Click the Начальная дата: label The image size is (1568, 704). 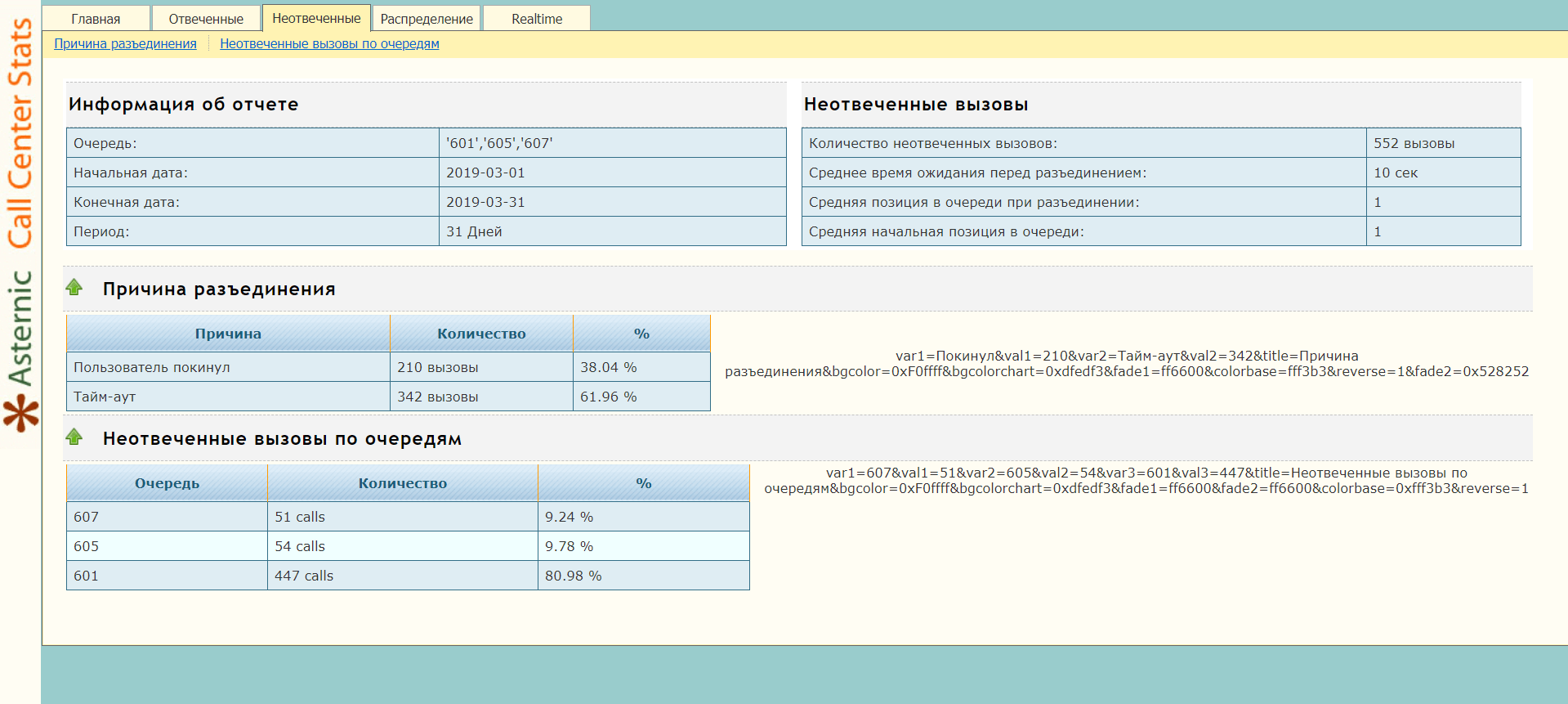pos(131,173)
